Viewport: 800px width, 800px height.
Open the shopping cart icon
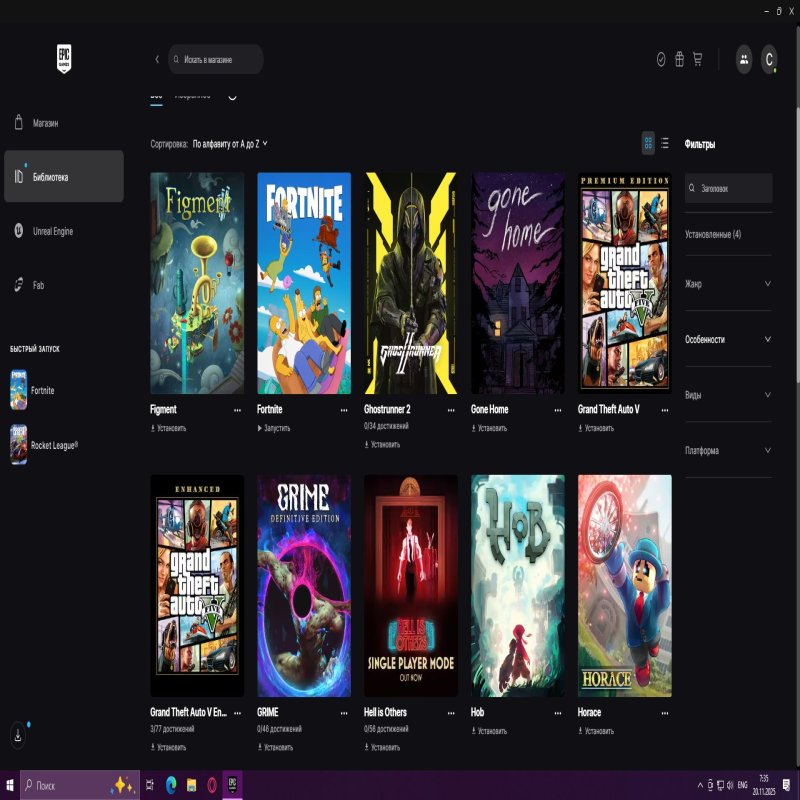click(x=697, y=59)
